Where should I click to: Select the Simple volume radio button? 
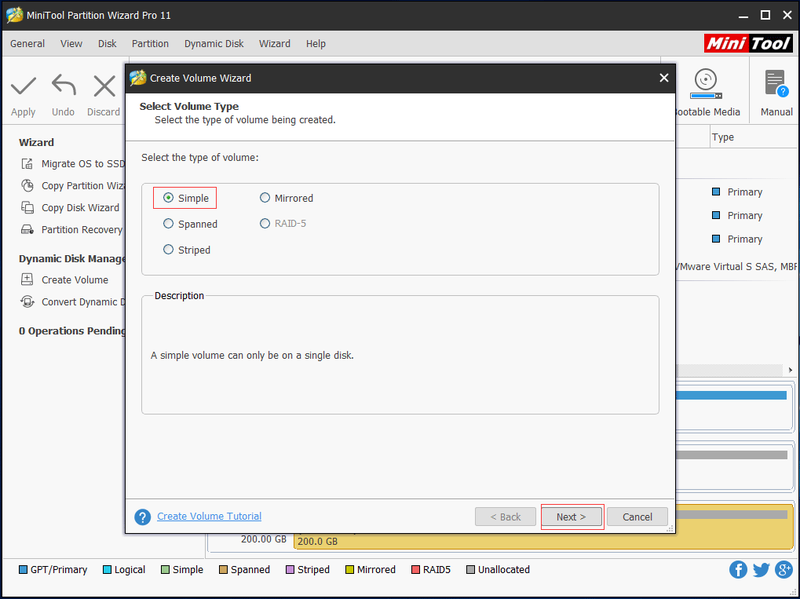pyautogui.click(x=168, y=198)
